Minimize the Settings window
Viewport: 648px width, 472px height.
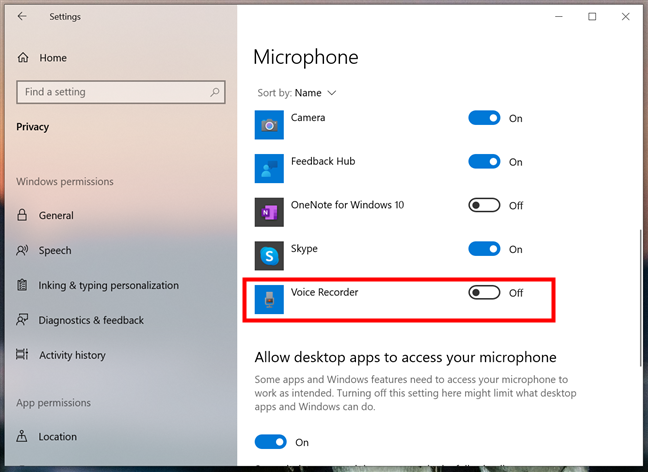point(559,17)
